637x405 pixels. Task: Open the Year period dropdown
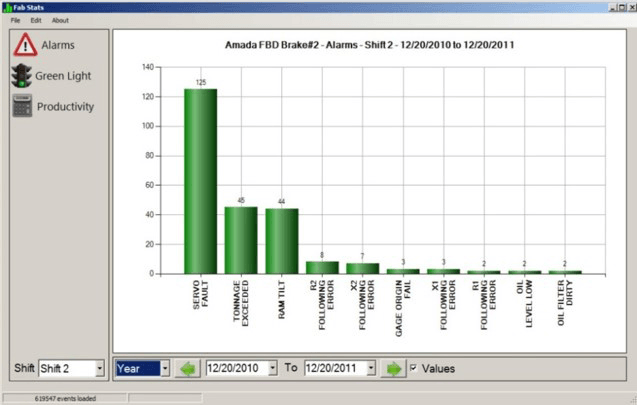click(165, 368)
